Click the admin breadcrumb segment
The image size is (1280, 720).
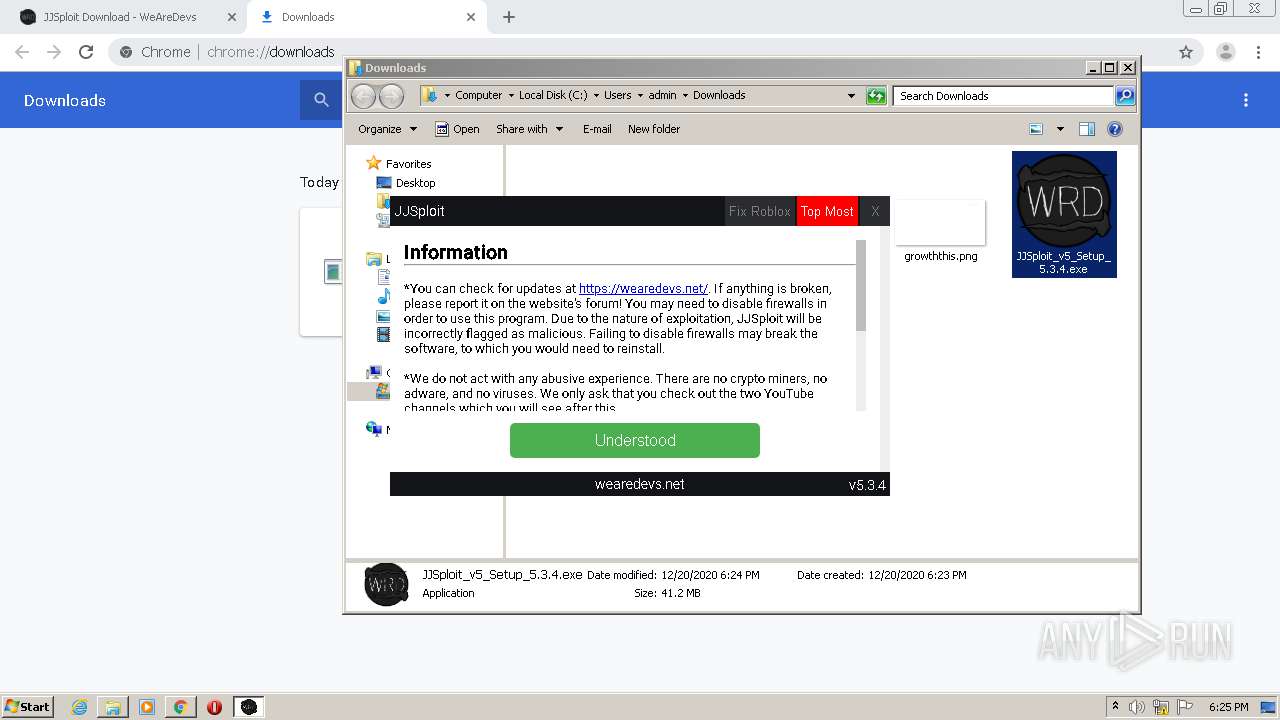click(x=662, y=95)
